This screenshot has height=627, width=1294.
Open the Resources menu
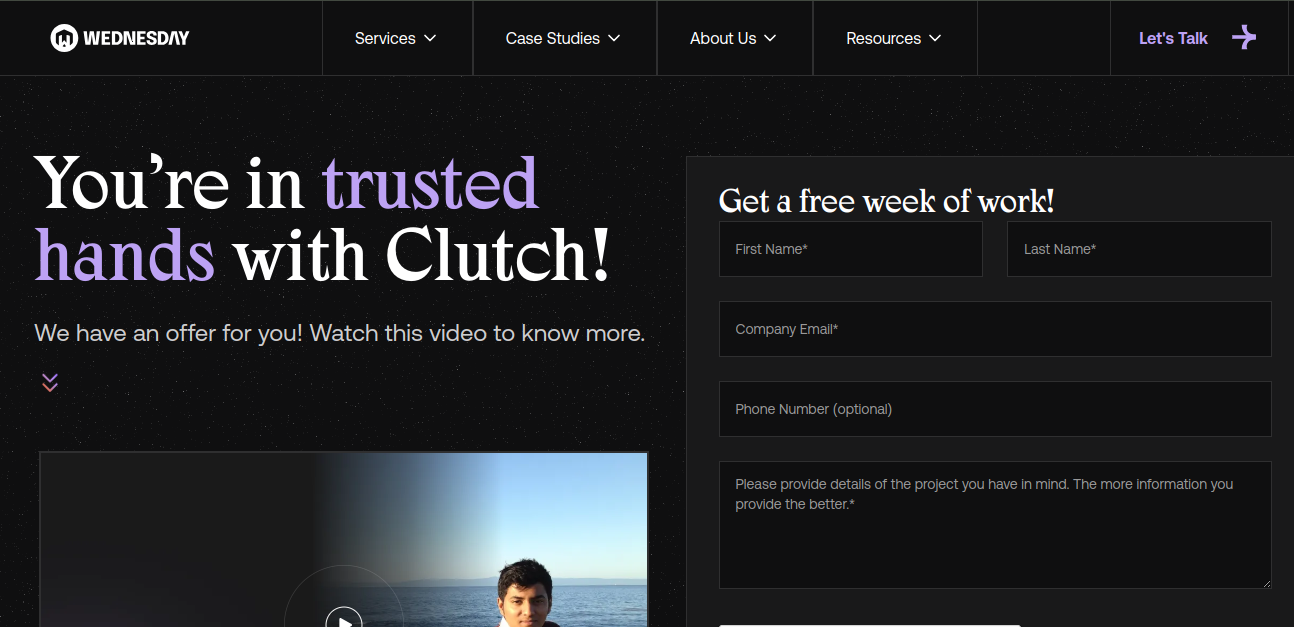pyautogui.click(x=895, y=38)
